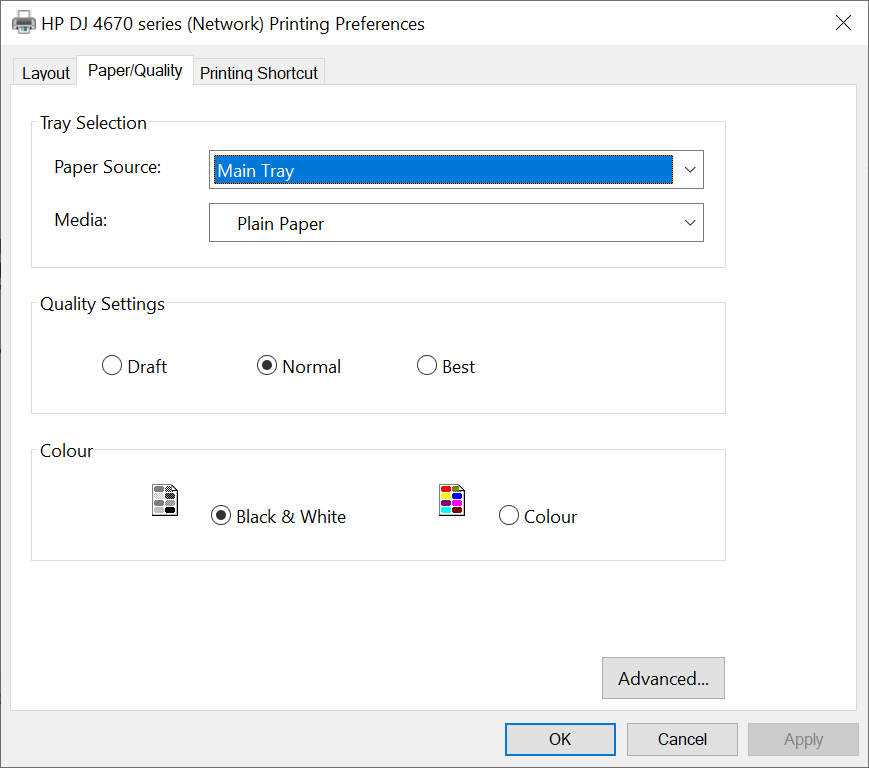
Task: Open the Printing Shortcut tab
Action: tap(259, 73)
